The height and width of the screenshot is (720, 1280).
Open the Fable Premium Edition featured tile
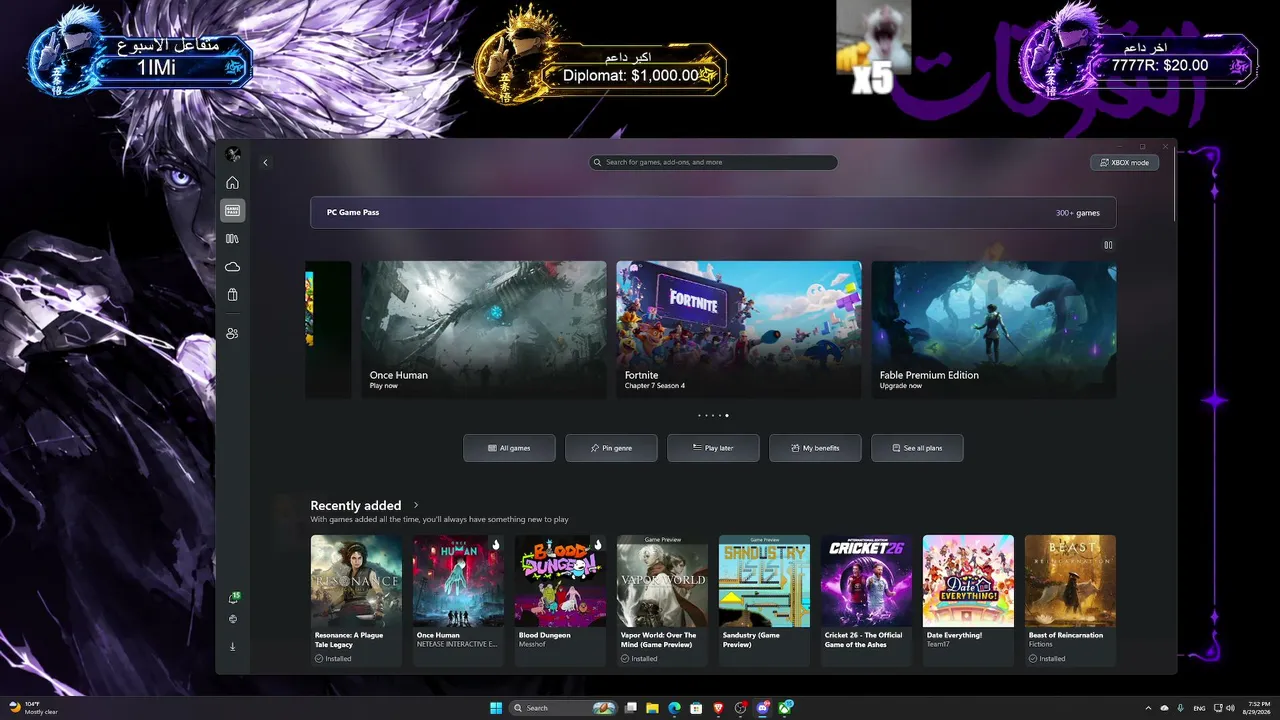pos(994,330)
